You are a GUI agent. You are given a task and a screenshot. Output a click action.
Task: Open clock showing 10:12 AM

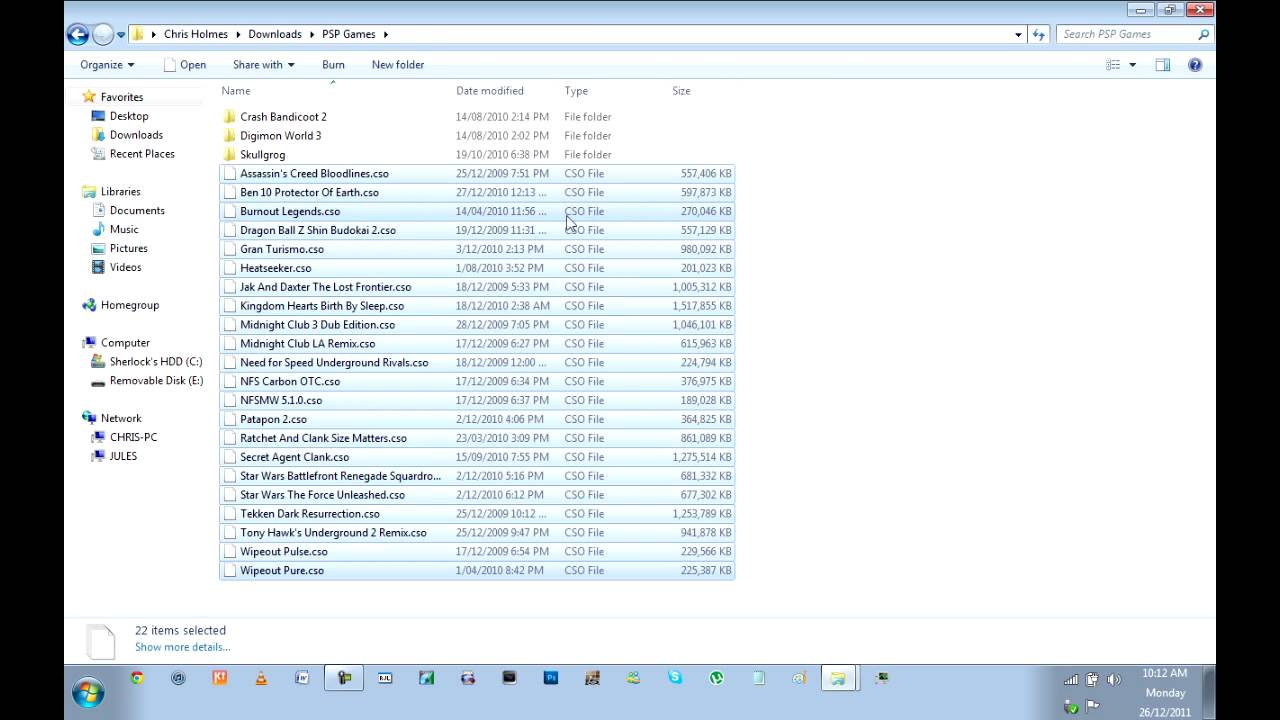[x=1164, y=673]
